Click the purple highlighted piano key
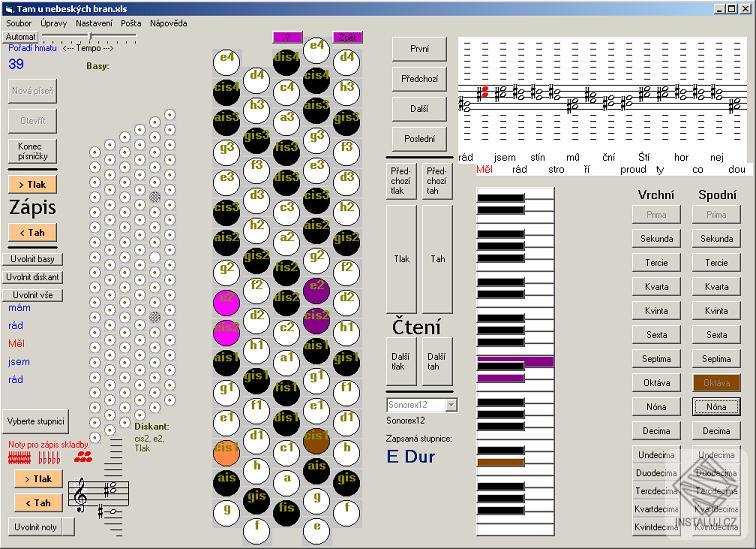 pyautogui.click(x=514, y=362)
